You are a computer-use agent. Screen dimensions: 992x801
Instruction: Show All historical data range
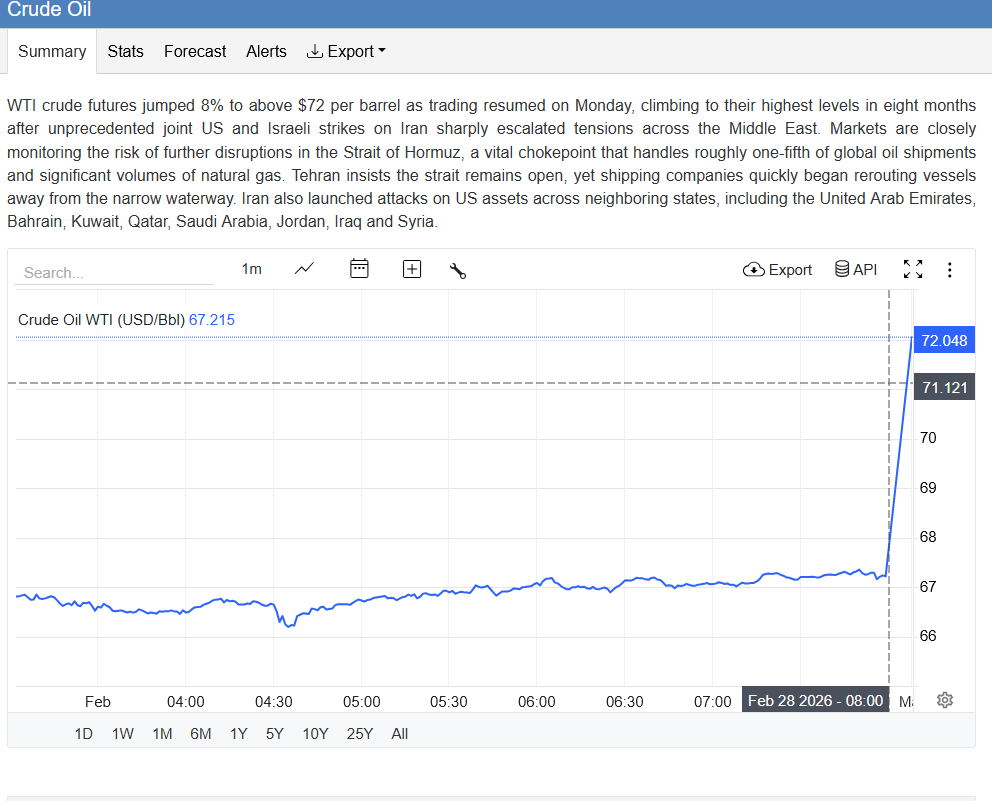400,734
